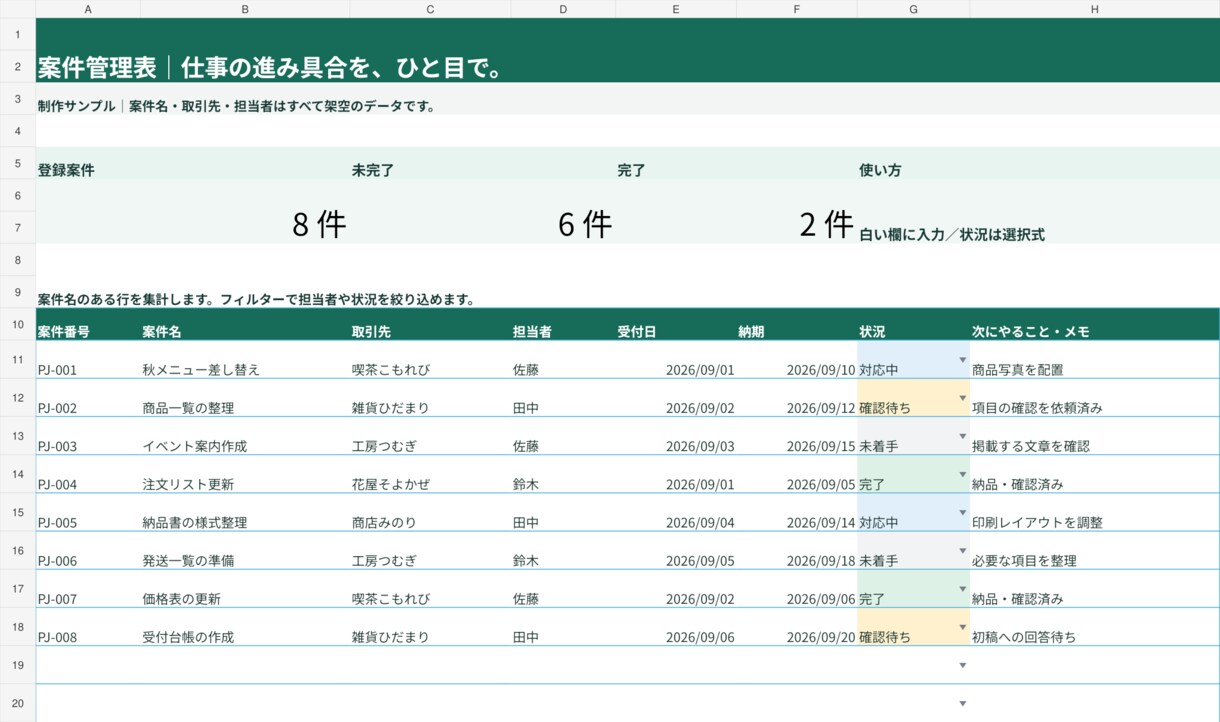Open status dropdown arrow for PJ-001 row
Screen dimensions: 1220x722
point(962,359)
